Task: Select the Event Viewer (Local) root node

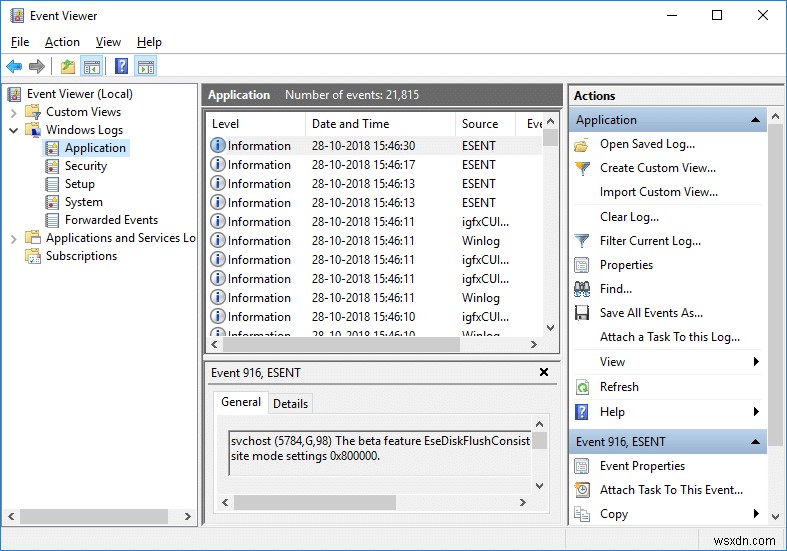Action: tap(80, 94)
